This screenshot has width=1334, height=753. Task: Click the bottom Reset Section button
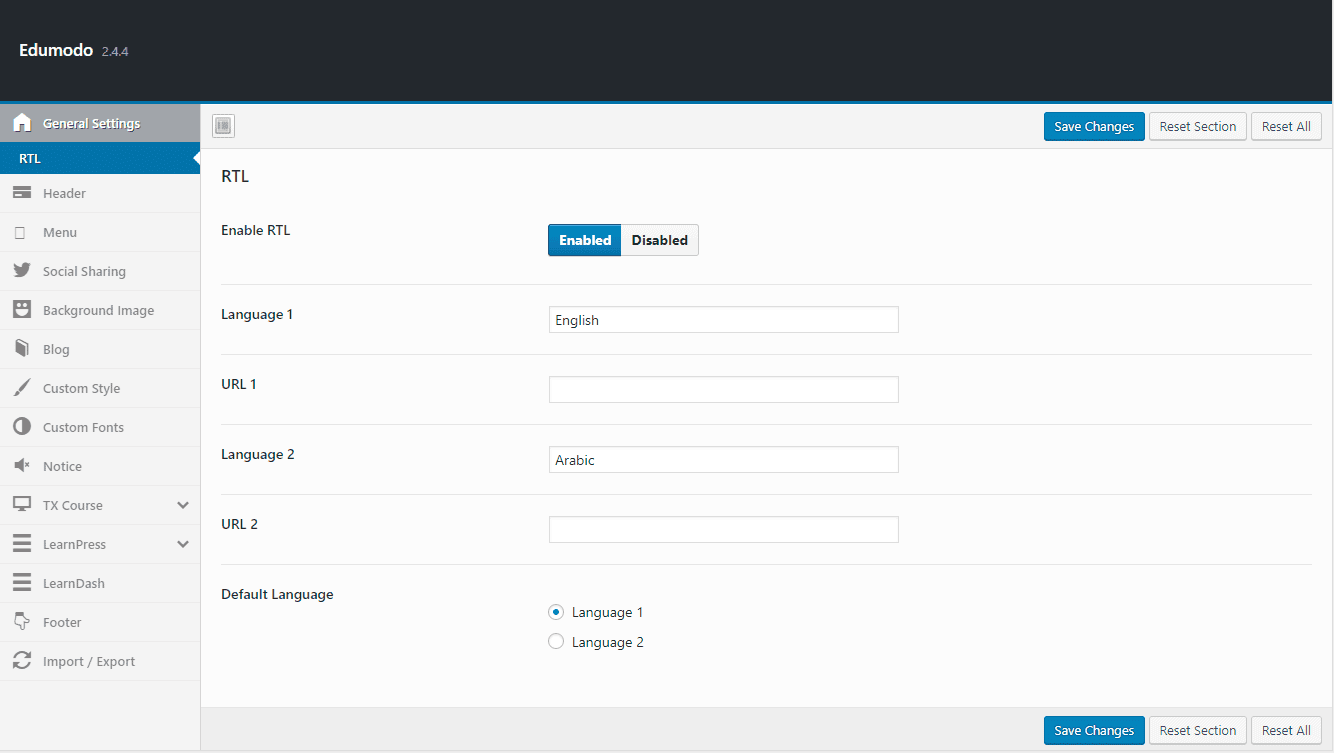1197,730
